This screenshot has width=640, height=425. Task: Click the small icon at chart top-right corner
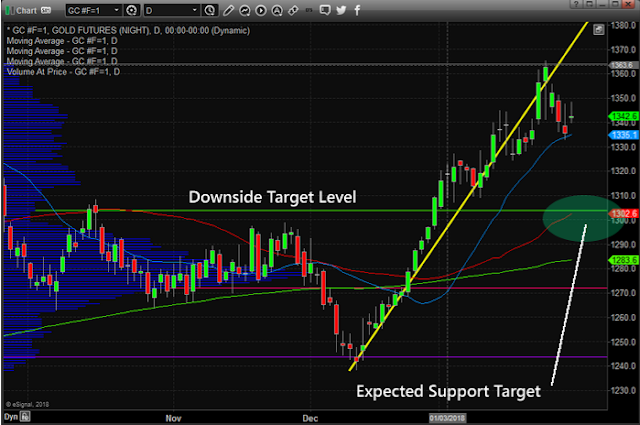click(x=598, y=29)
